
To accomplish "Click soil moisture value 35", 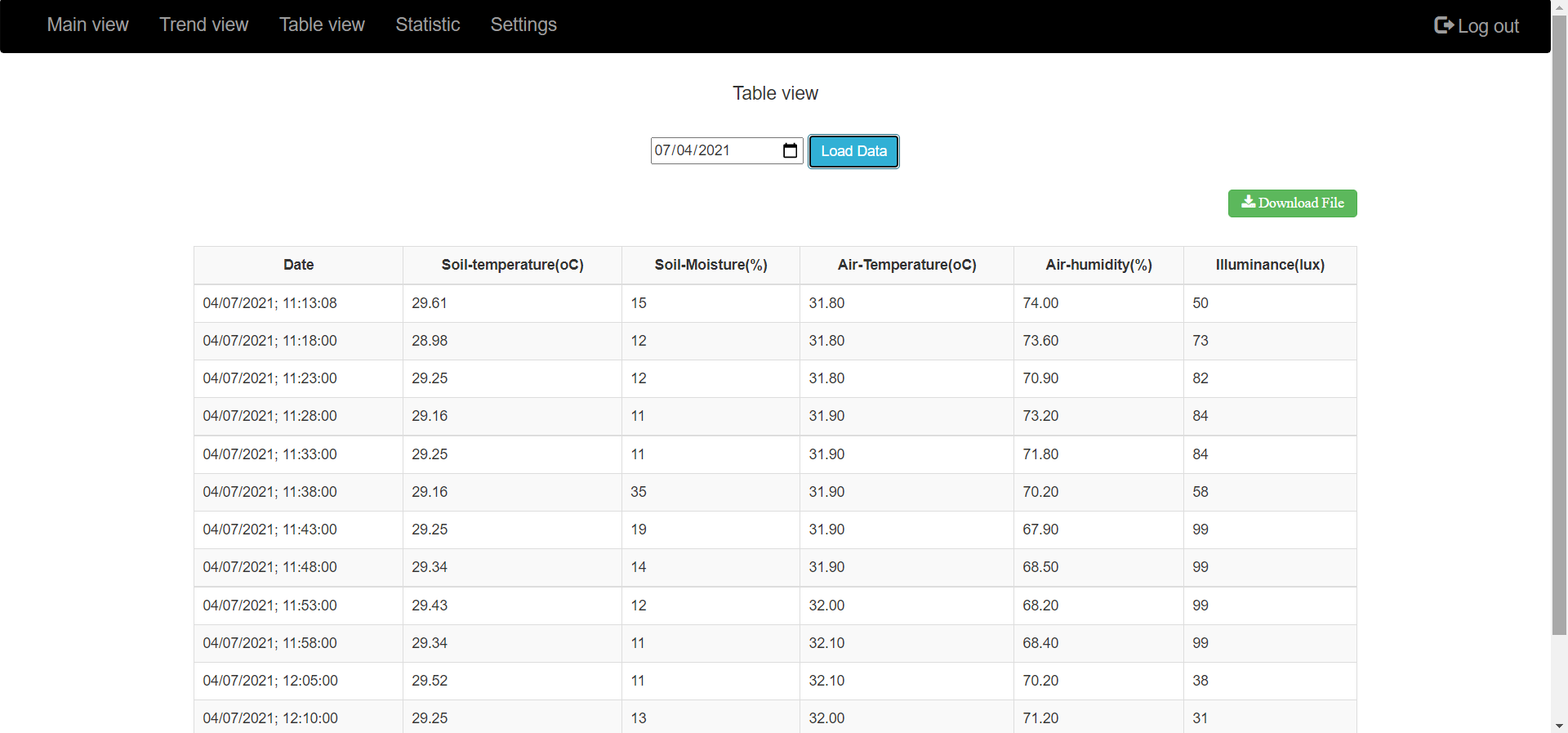I will point(639,492).
